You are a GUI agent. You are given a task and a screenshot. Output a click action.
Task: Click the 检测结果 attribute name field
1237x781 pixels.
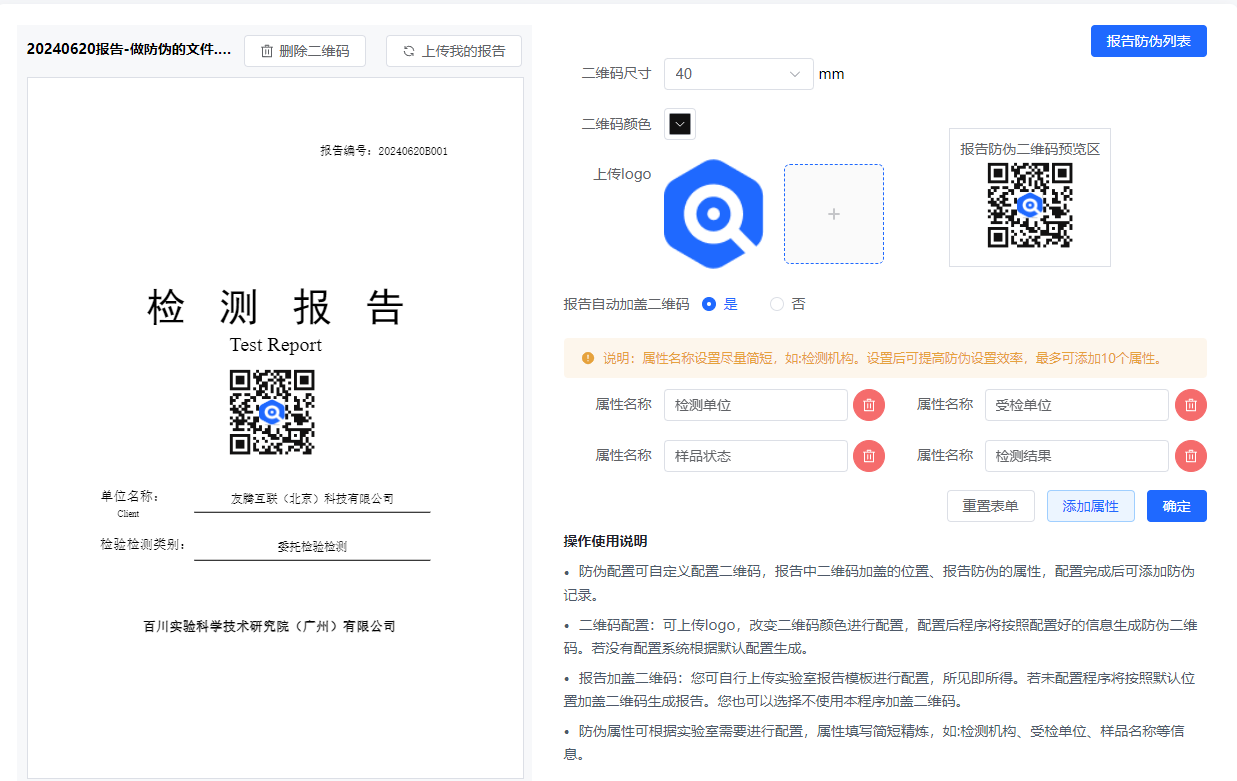(x=1077, y=456)
